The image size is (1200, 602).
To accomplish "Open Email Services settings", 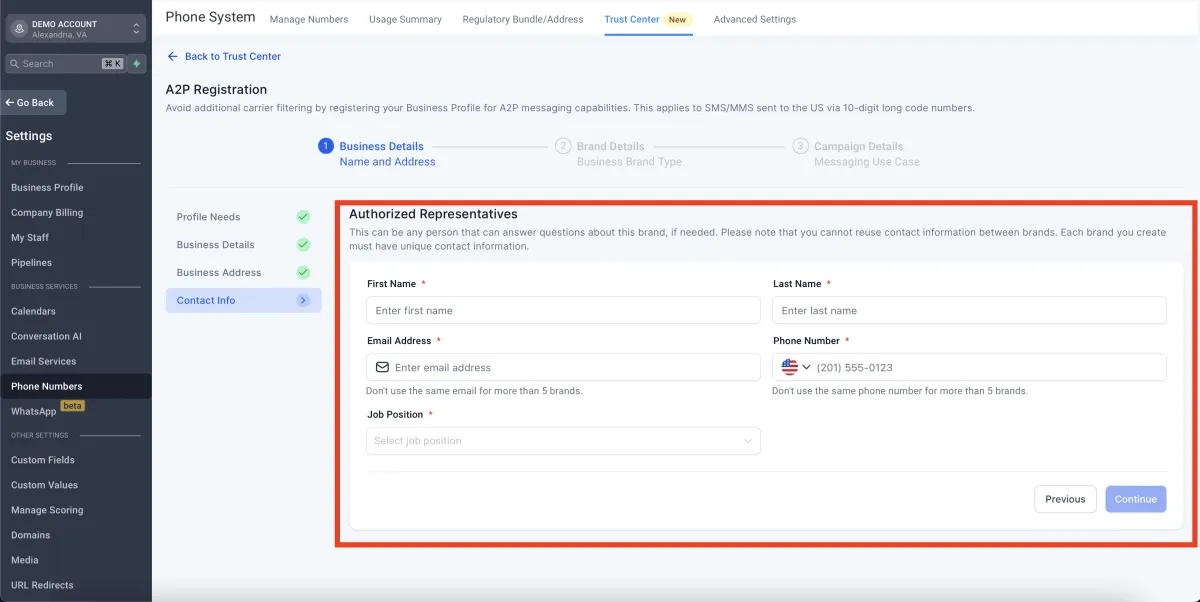I will 43,361.
